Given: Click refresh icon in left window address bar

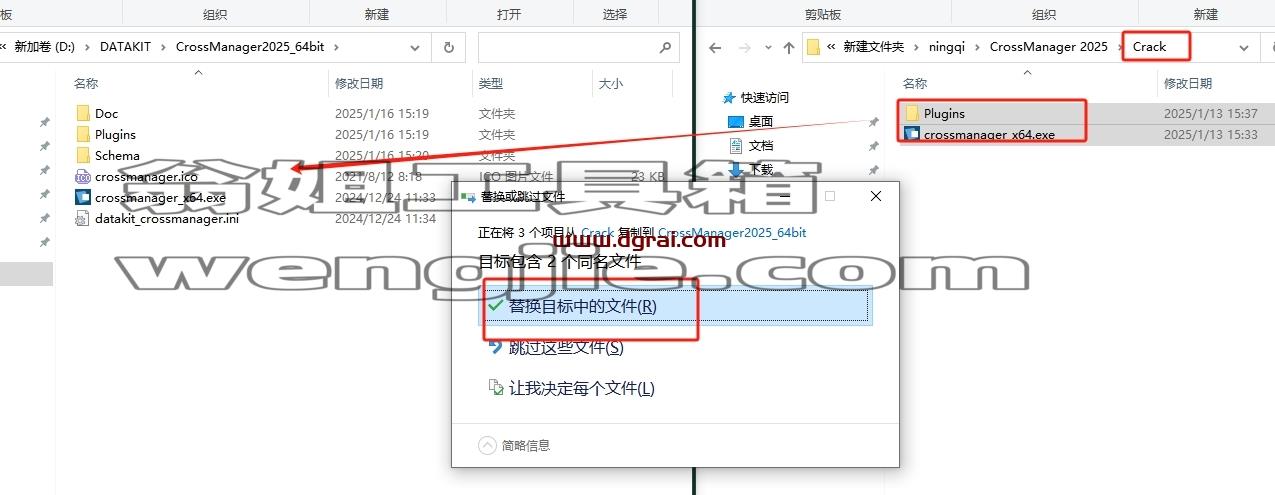Looking at the screenshot, I should tap(448, 47).
